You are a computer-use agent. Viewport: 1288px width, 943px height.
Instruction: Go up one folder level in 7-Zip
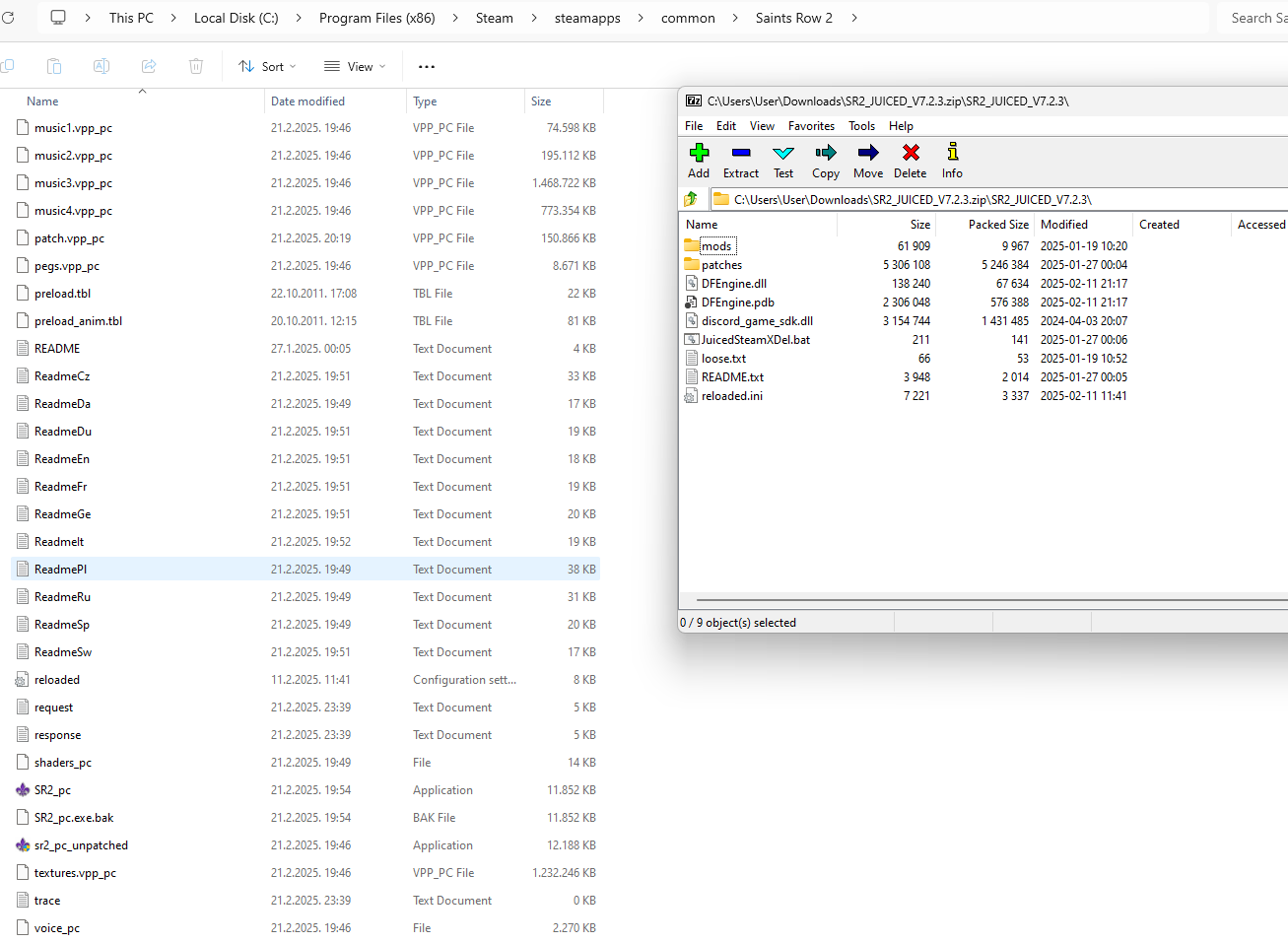[691, 199]
